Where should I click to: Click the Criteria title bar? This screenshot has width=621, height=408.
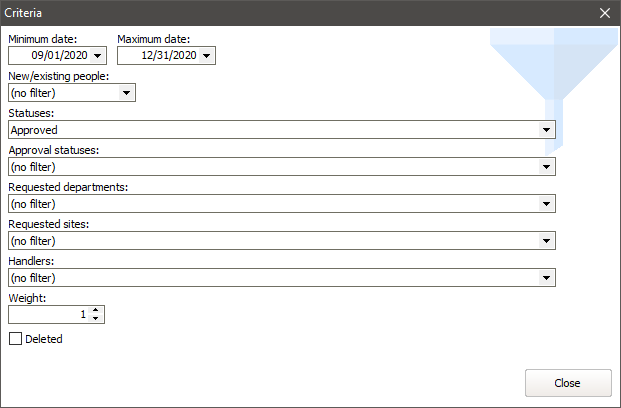(x=300, y=13)
